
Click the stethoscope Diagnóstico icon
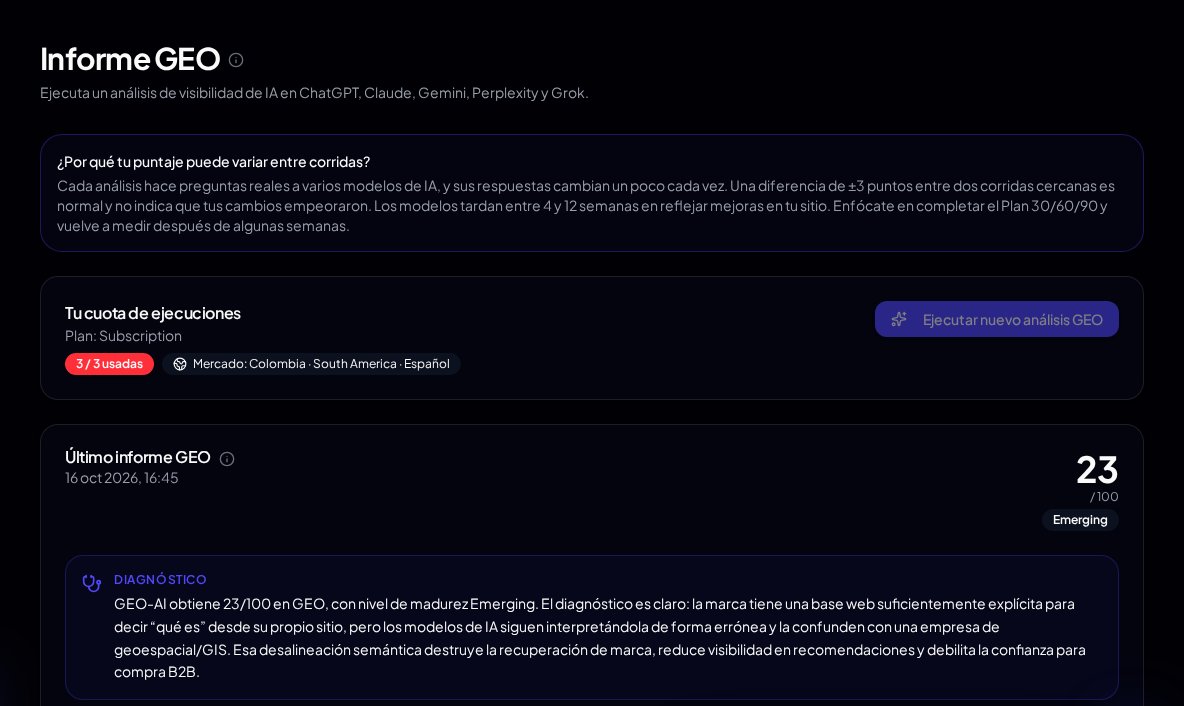click(91, 582)
